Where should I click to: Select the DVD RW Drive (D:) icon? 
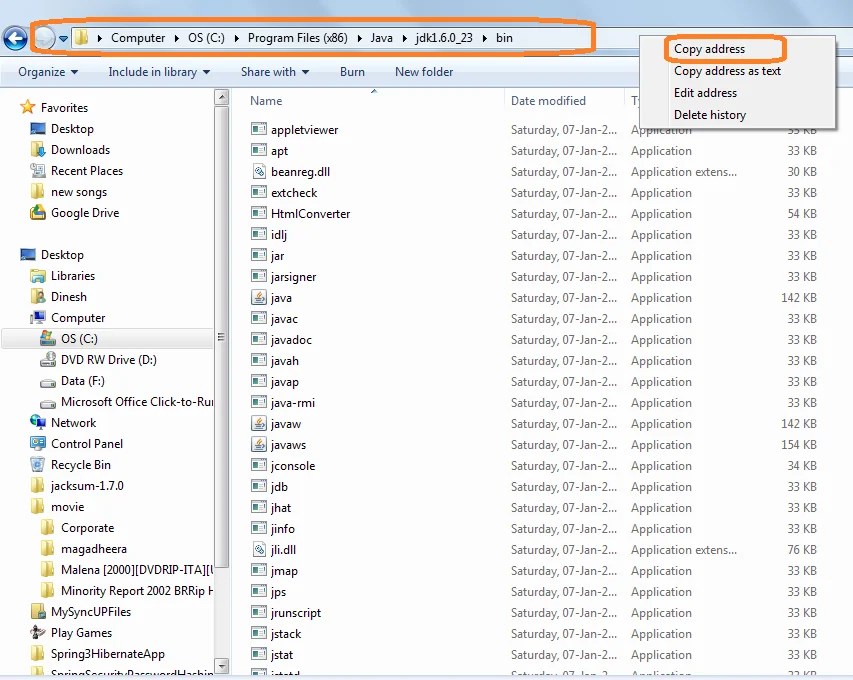[48, 360]
